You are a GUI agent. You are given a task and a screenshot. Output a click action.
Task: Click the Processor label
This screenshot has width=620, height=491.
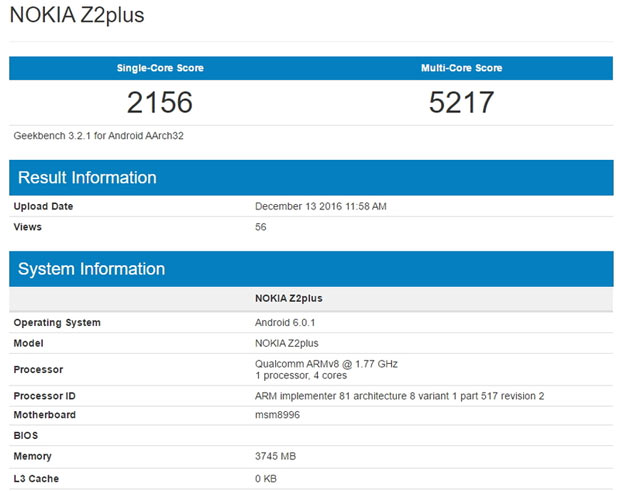[38, 370]
